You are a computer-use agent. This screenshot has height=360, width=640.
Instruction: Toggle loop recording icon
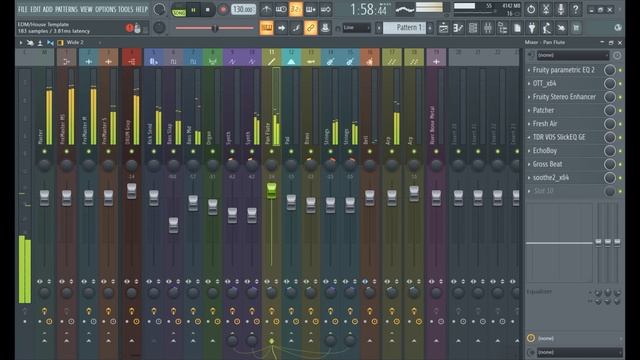click(x=326, y=9)
